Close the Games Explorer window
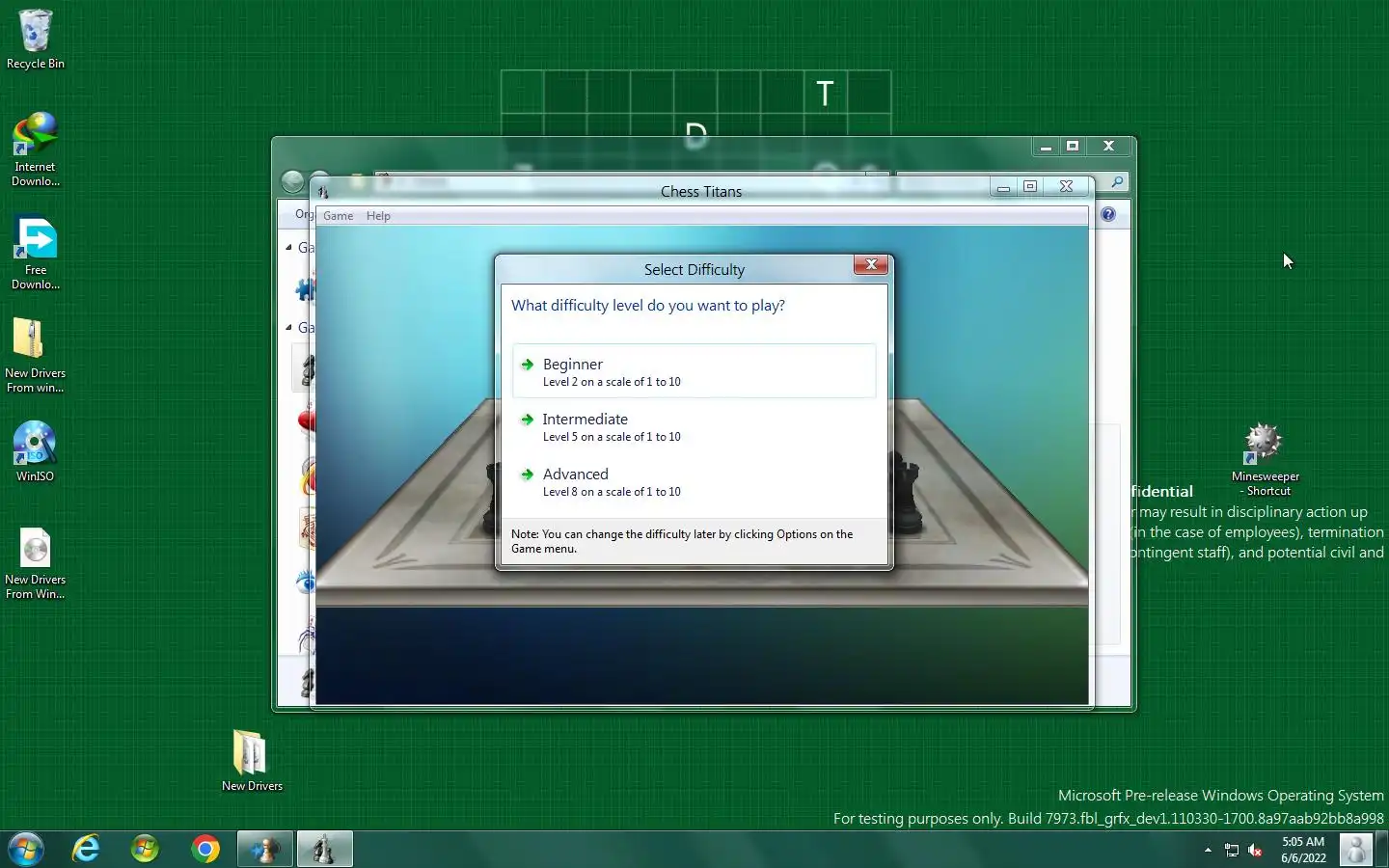Image resolution: width=1389 pixels, height=868 pixels. [1109, 147]
